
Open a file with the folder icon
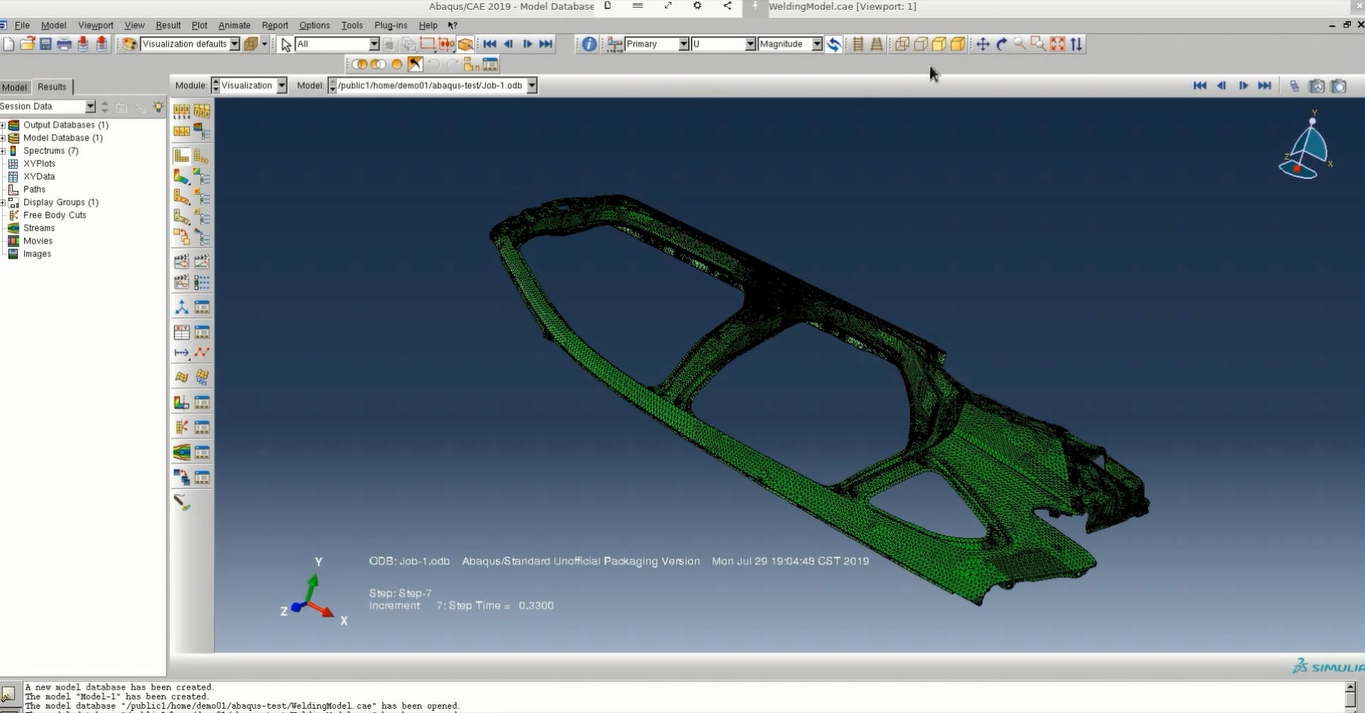click(x=27, y=44)
